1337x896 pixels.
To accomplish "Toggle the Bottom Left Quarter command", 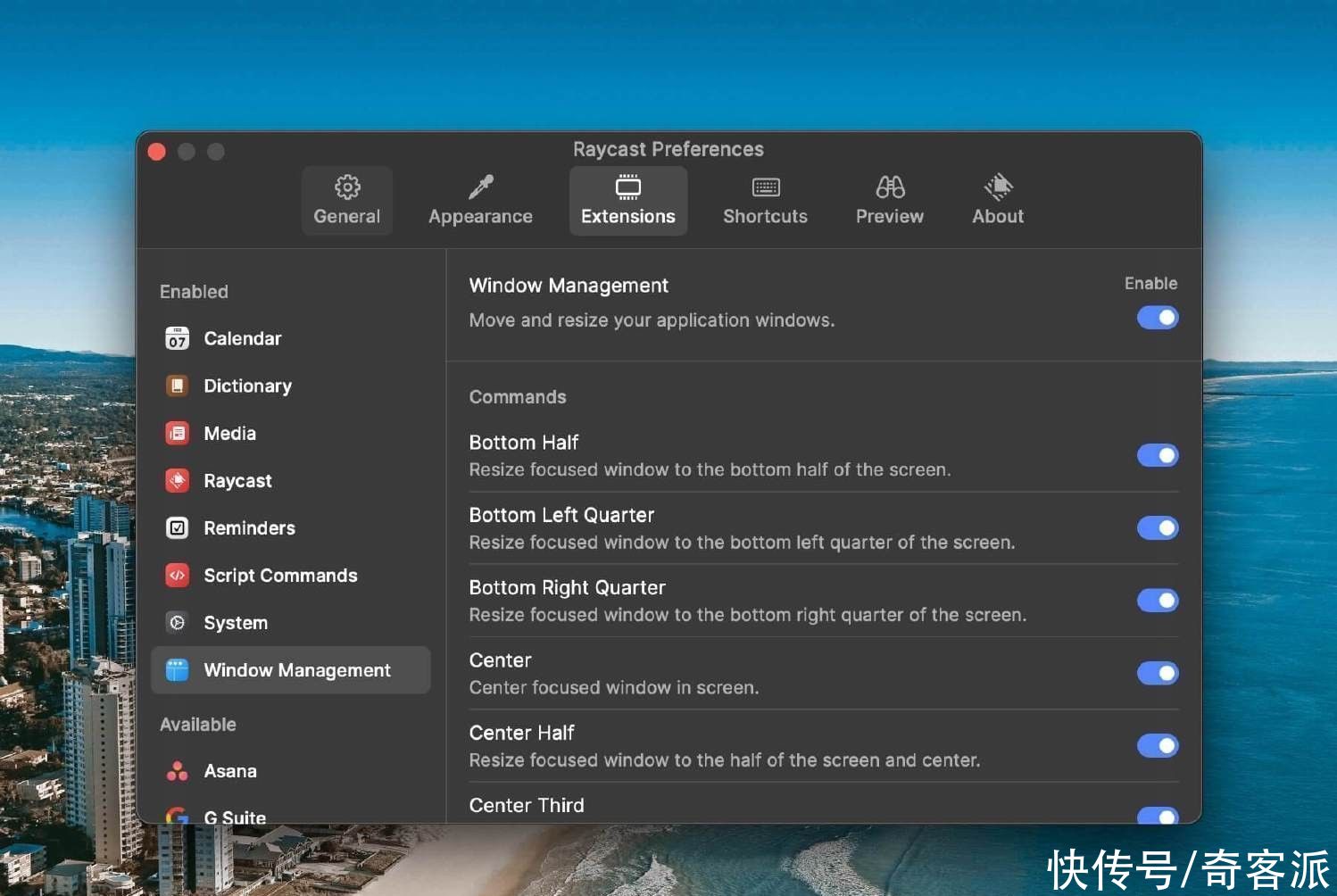I will (x=1158, y=527).
